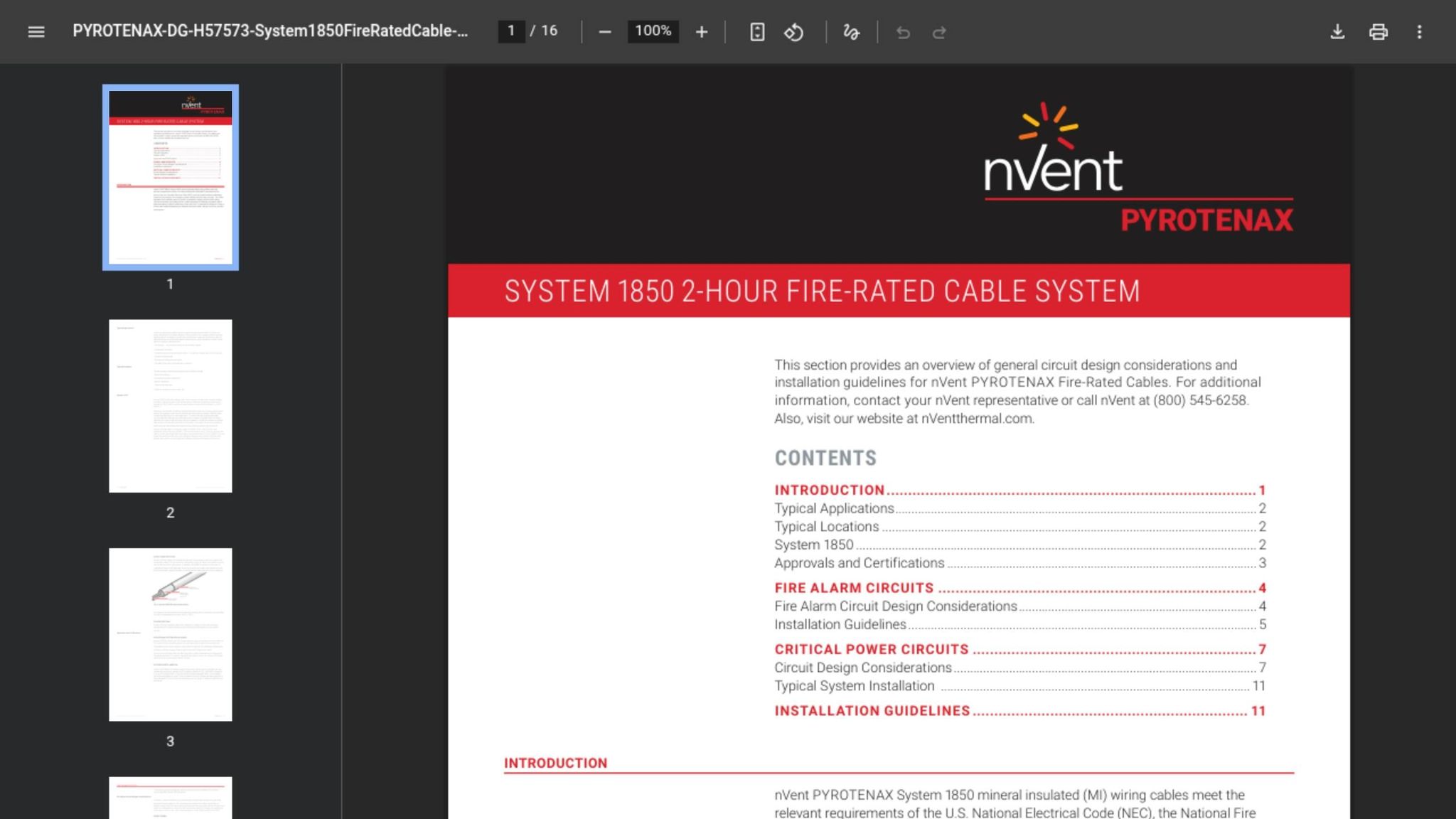1456x819 pixels.
Task: Open the three-dot more actions menu
Action: 1420,32
